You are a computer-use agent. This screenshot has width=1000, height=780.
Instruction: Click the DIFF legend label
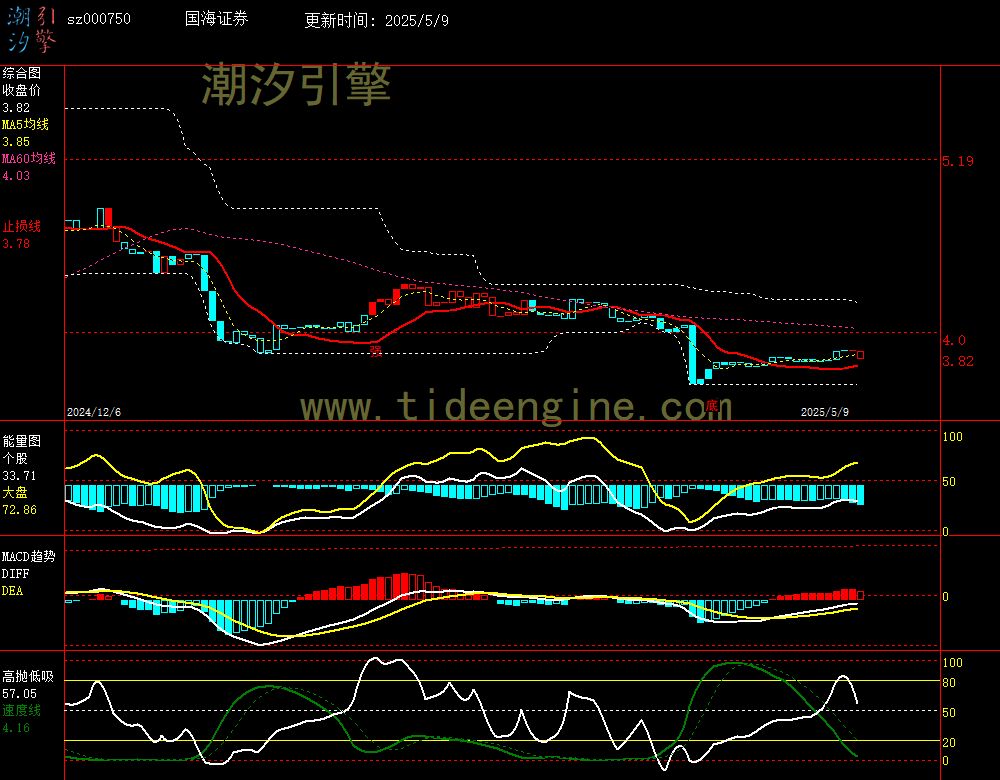(15, 574)
